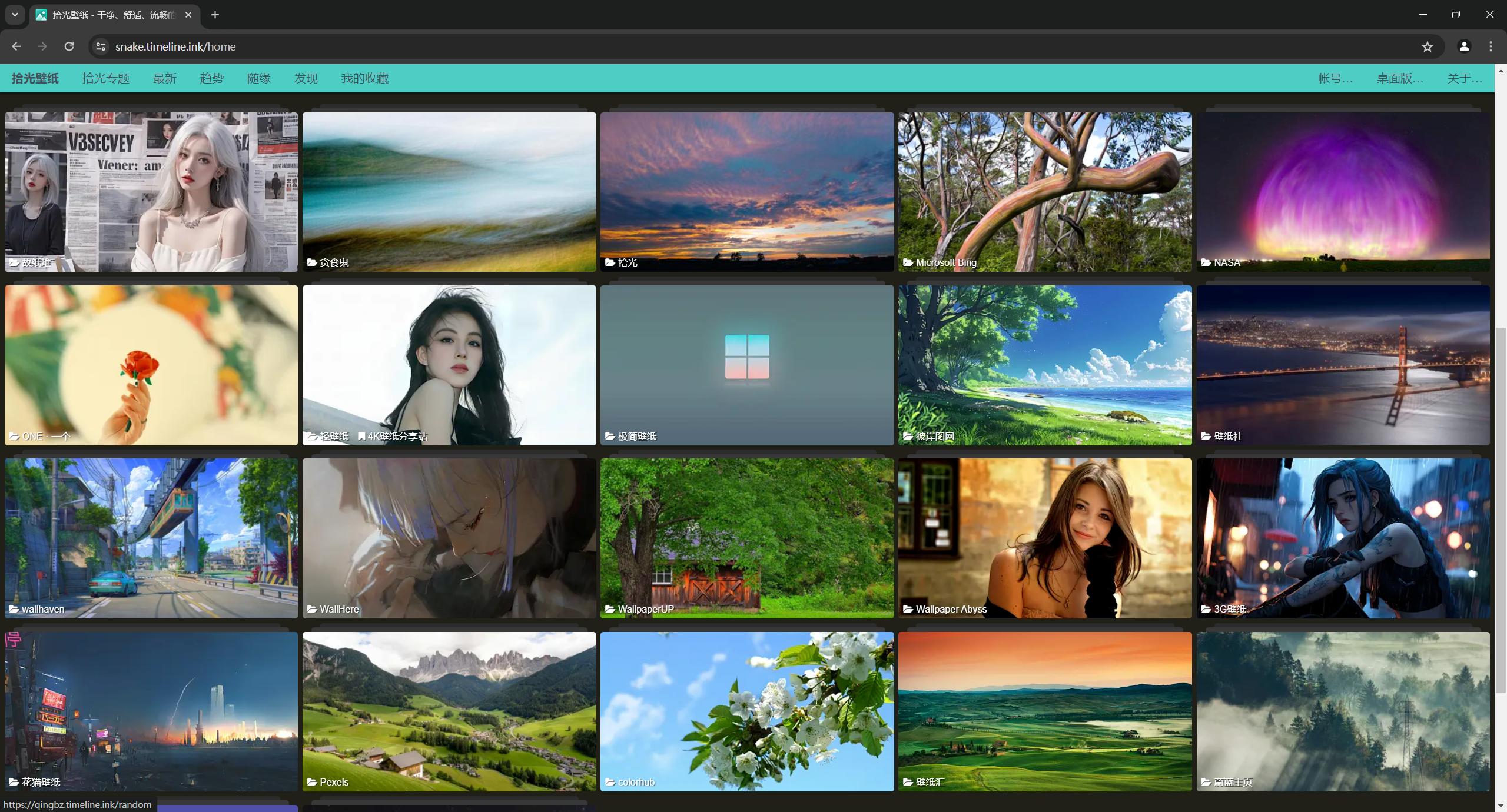Switch to the 拾光专题 tab
1507x812 pixels.
pos(105,78)
